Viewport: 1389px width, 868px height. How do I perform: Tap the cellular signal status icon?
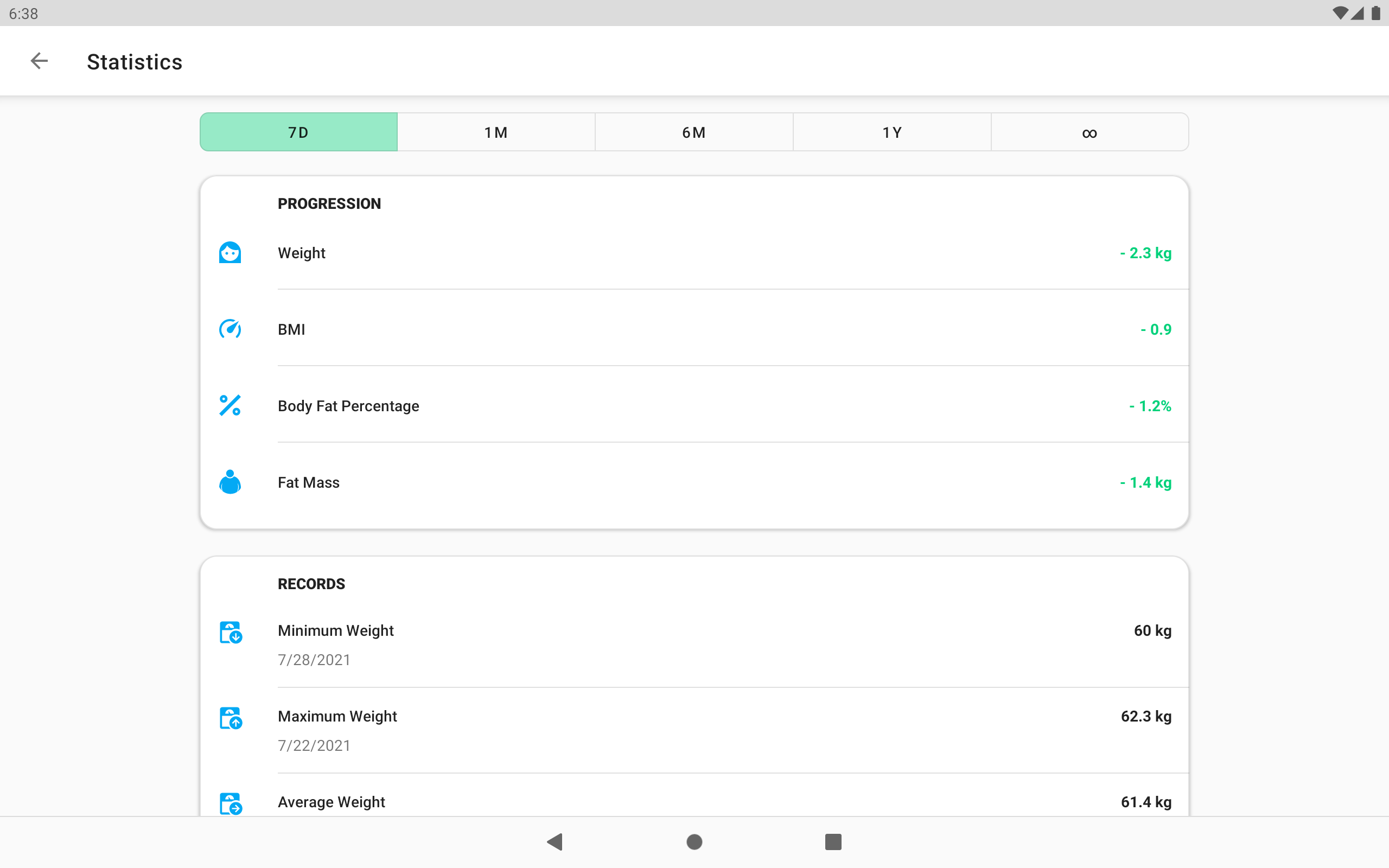[1358, 12]
